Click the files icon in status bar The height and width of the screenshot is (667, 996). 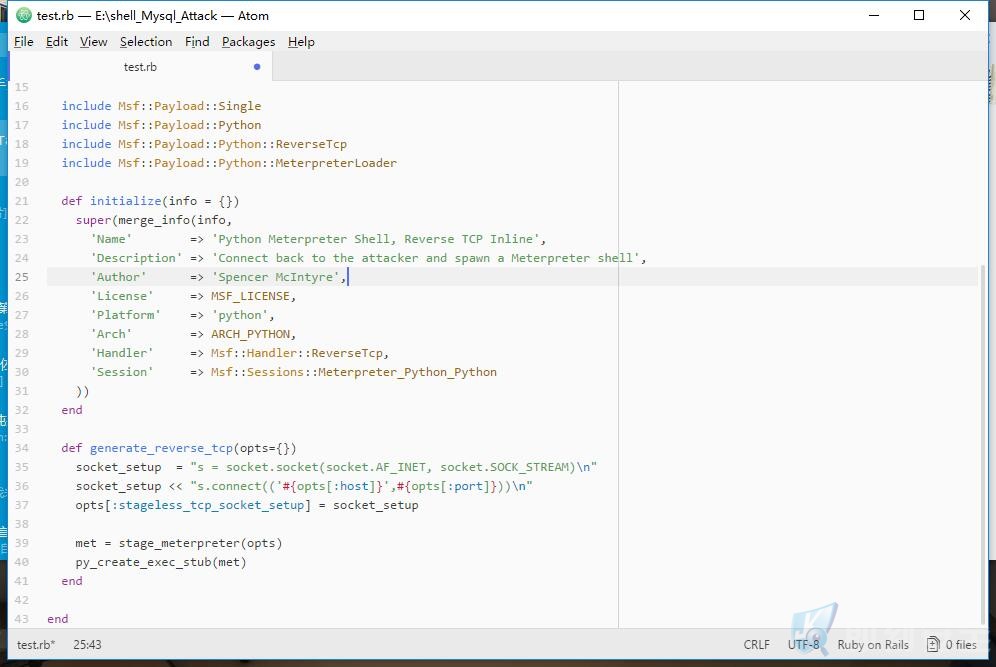(932, 645)
